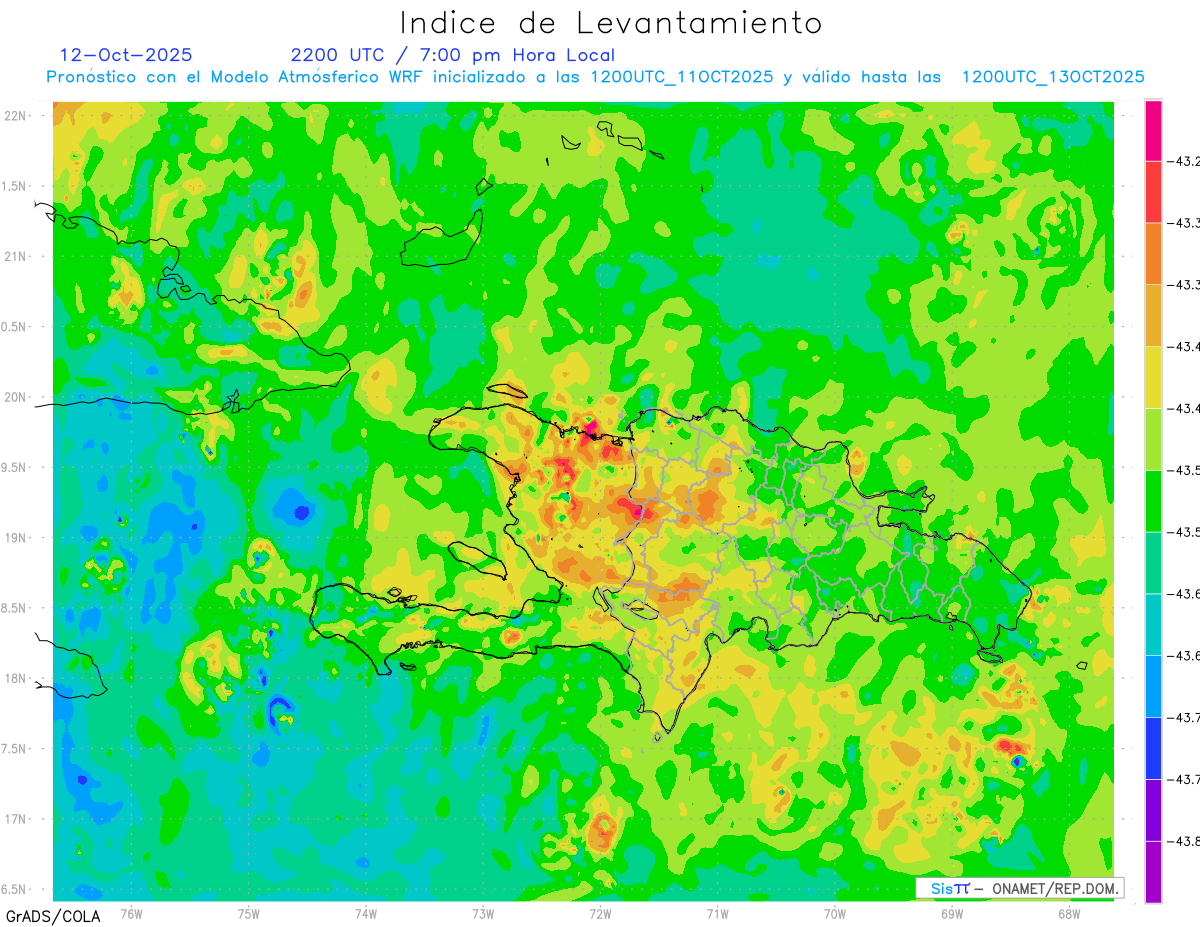Click the "75W" longitude label
This screenshot has width=1200, height=927.
pos(248,912)
